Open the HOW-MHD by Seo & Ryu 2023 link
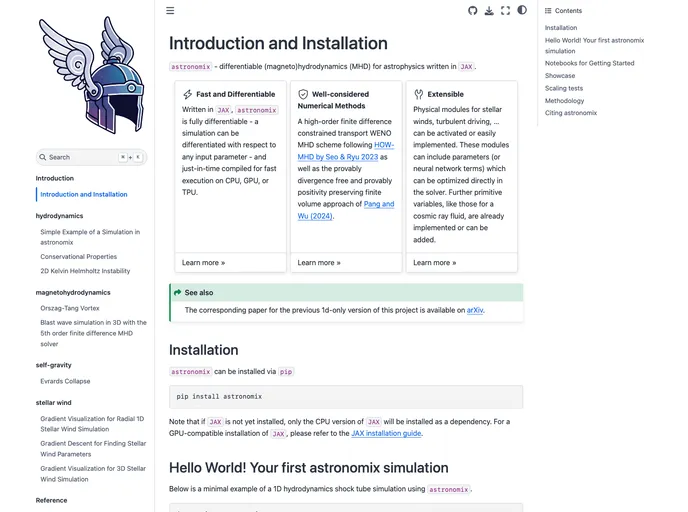 coord(346,151)
